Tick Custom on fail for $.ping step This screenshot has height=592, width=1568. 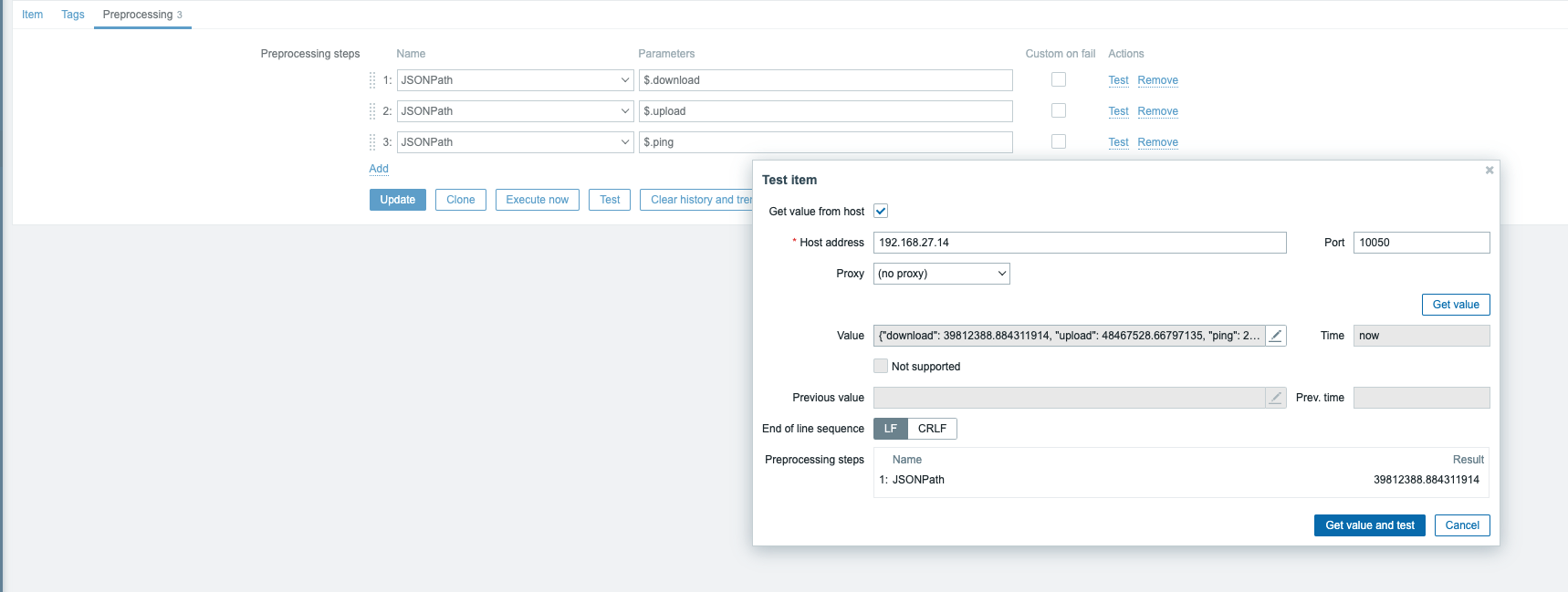1059,141
